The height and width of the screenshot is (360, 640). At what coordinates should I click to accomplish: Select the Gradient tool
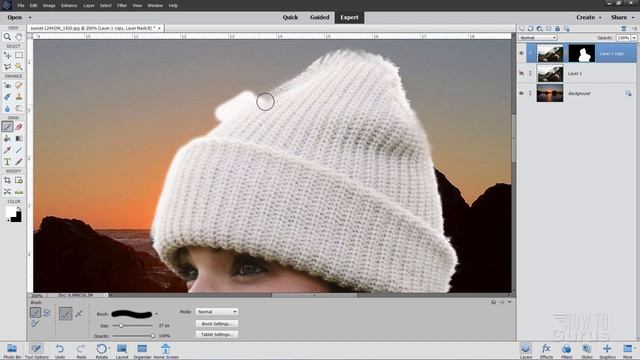tap(19, 139)
